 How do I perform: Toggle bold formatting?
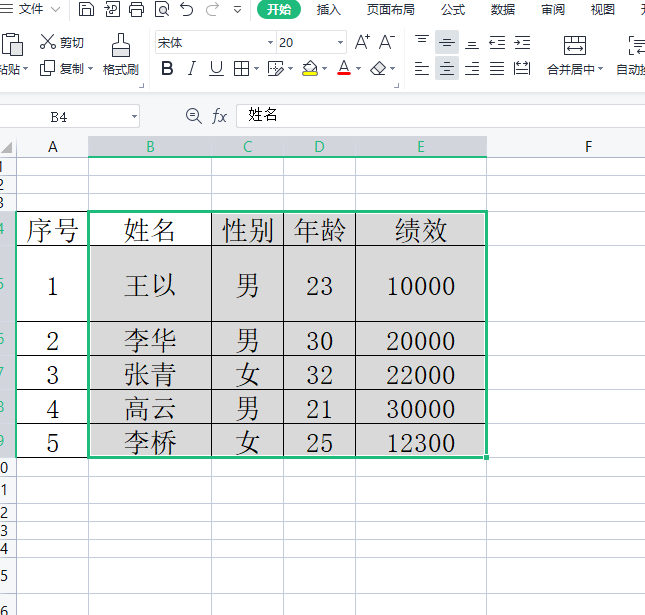coord(167,69)
